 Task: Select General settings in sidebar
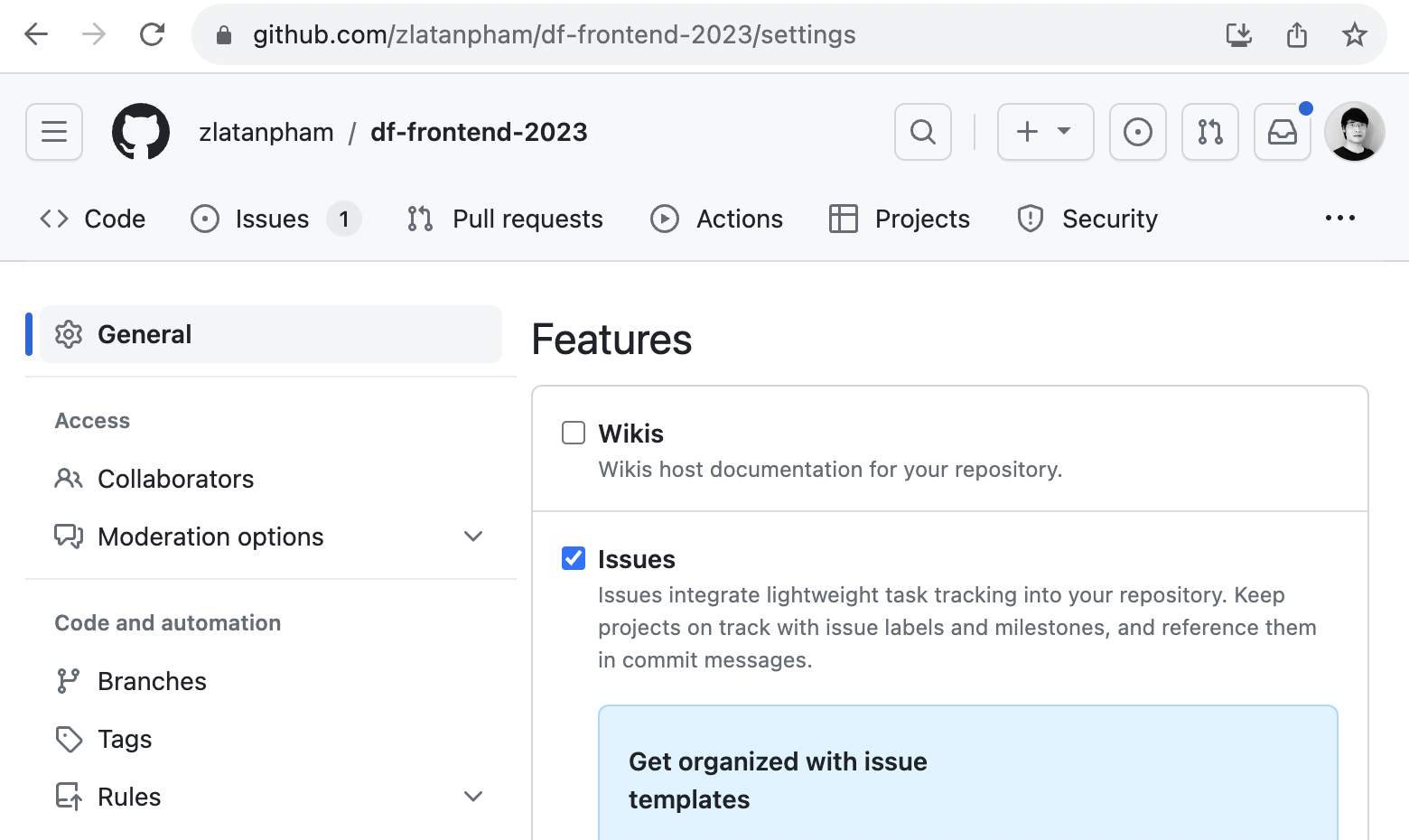click(271, 334)
